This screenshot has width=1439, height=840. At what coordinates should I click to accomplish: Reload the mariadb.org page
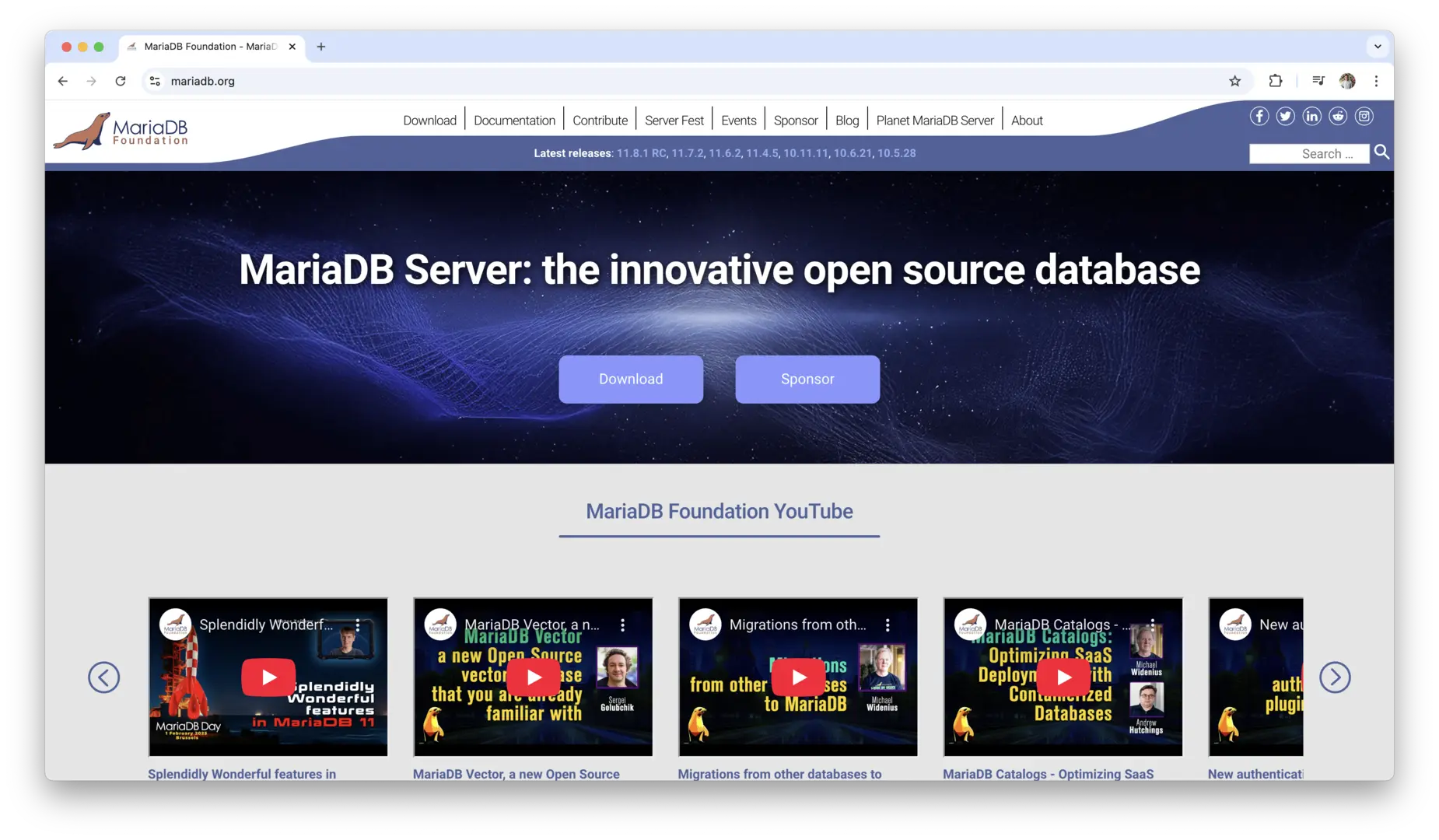tap(121, 81)
